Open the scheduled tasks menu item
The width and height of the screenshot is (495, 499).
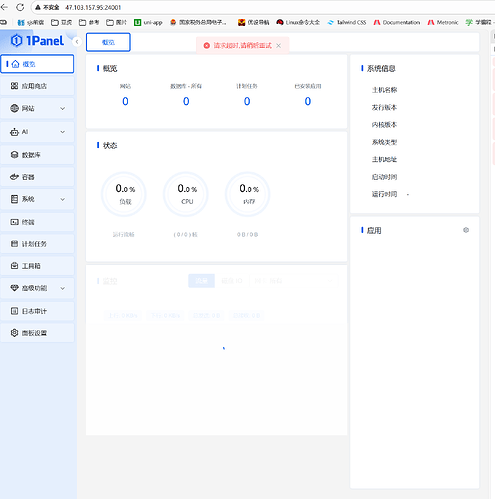[x=37, y=244]
